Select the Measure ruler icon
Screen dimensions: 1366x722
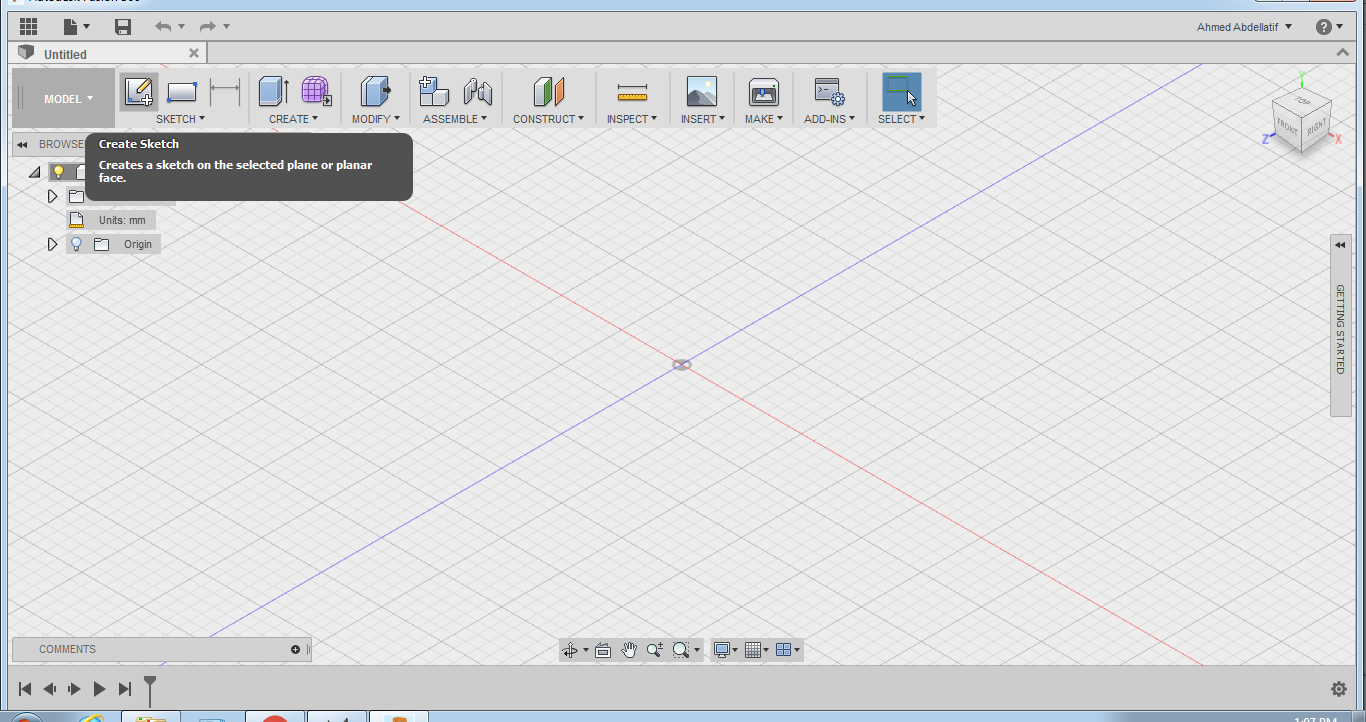pos(632,93)
